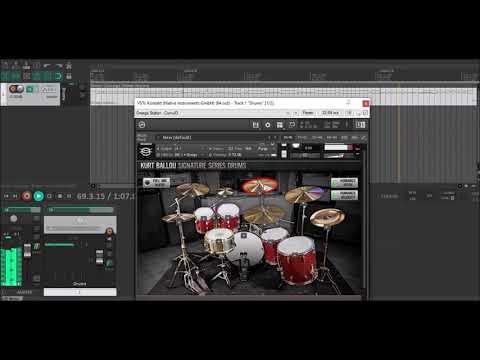Arm record on the Drums track
The image size is (480, 360).
pos(13,89)
